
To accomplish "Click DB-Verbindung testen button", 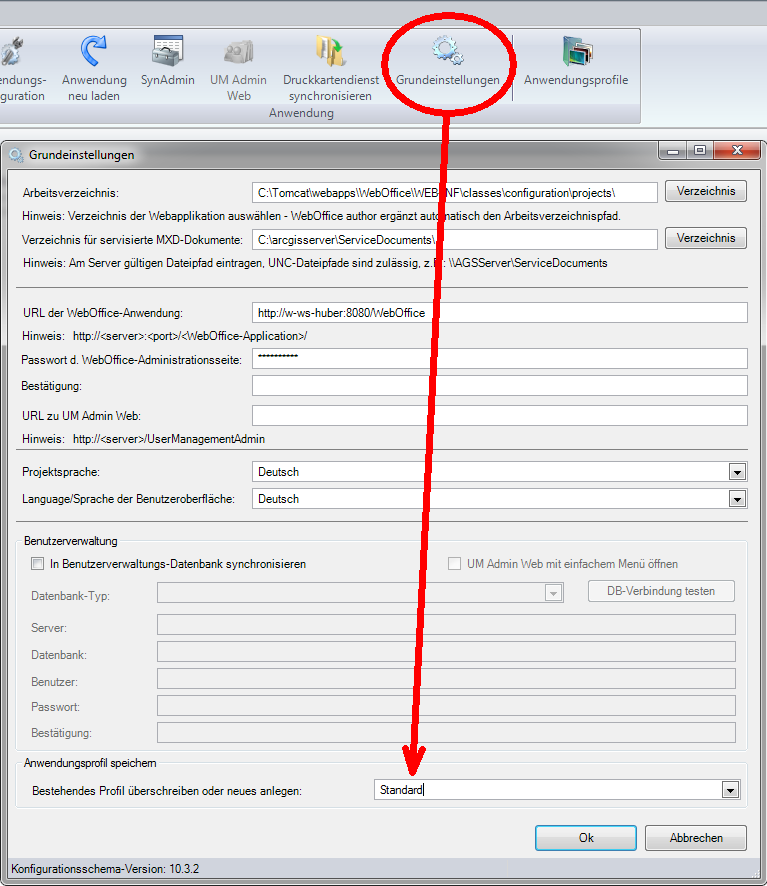I will coord(661,591).
